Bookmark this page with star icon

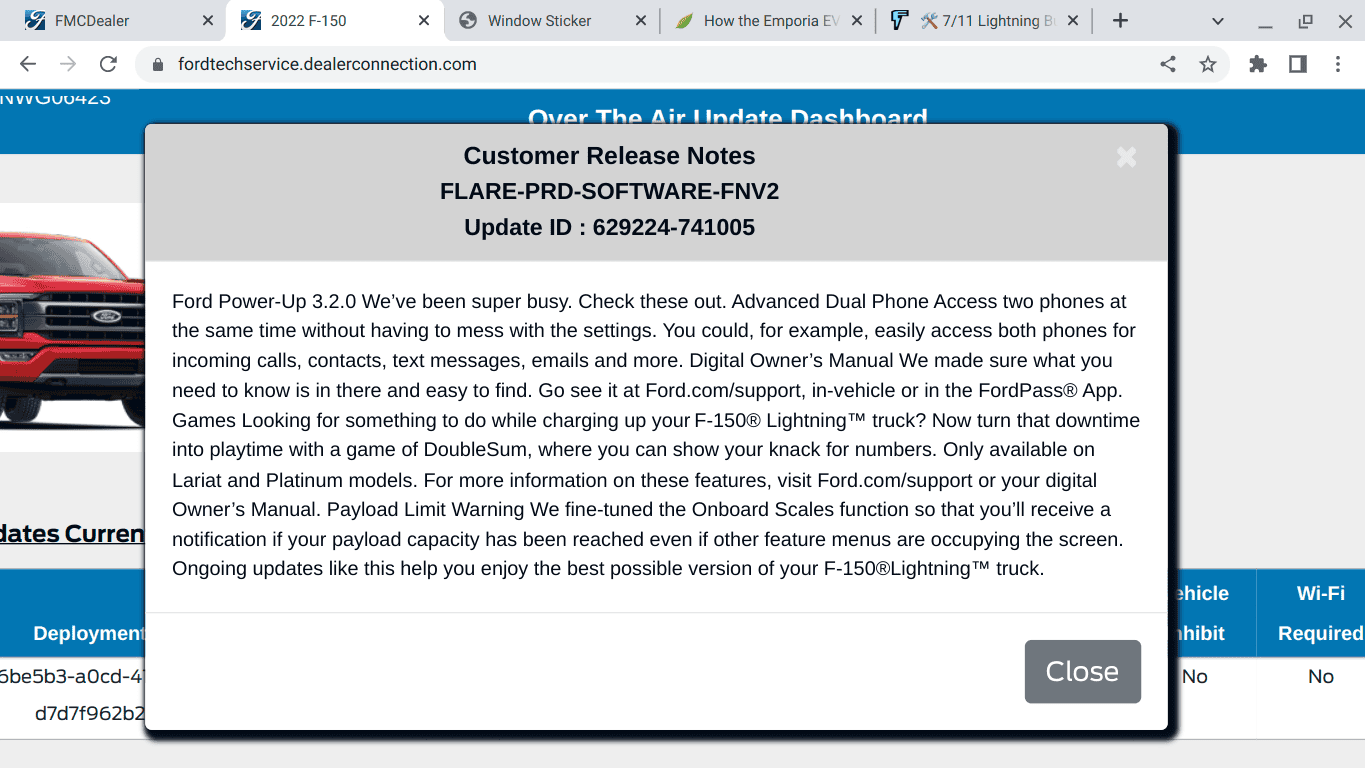point(1208,64)
